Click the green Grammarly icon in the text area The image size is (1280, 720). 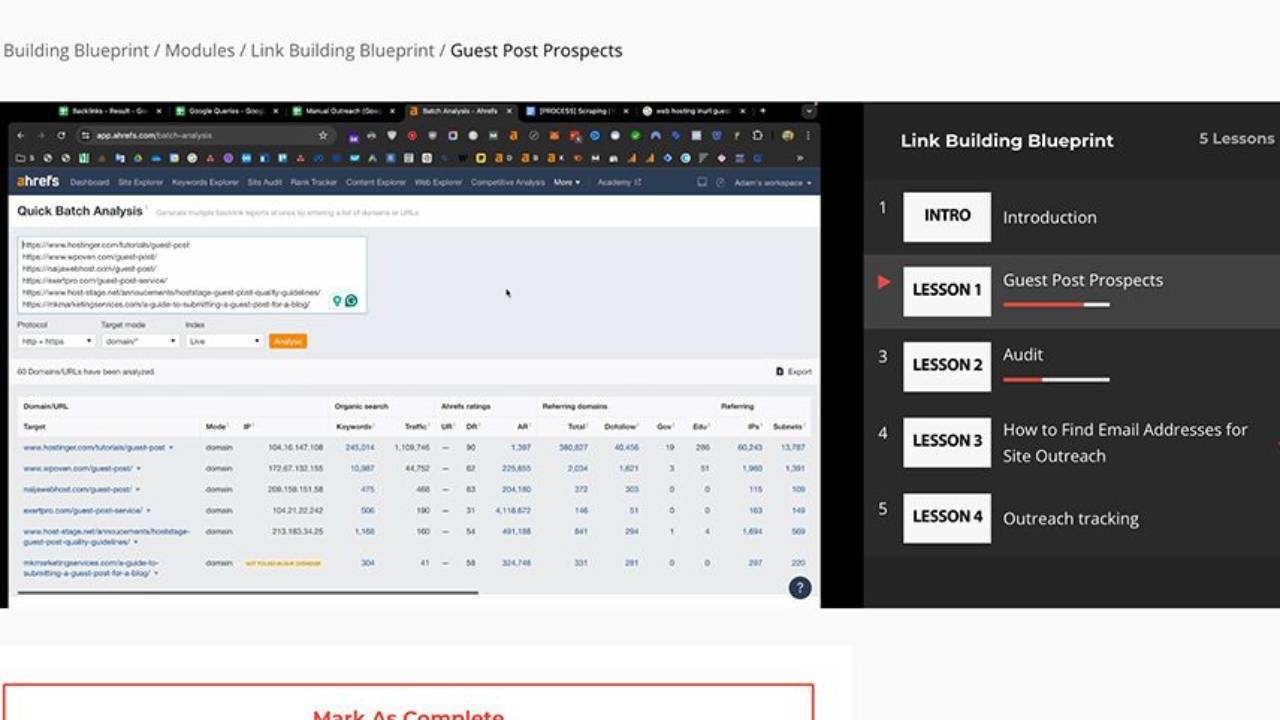[351, 300]
